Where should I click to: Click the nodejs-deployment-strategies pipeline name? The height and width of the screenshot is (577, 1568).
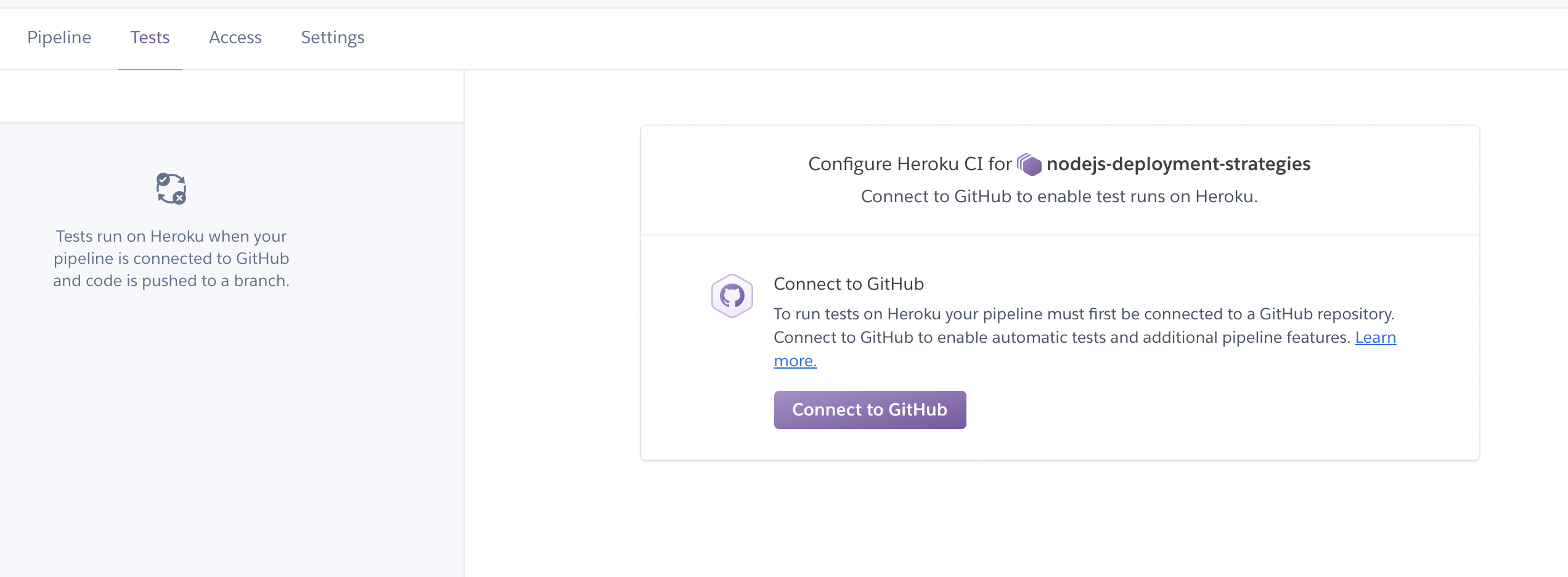[x=1178, y=164]
